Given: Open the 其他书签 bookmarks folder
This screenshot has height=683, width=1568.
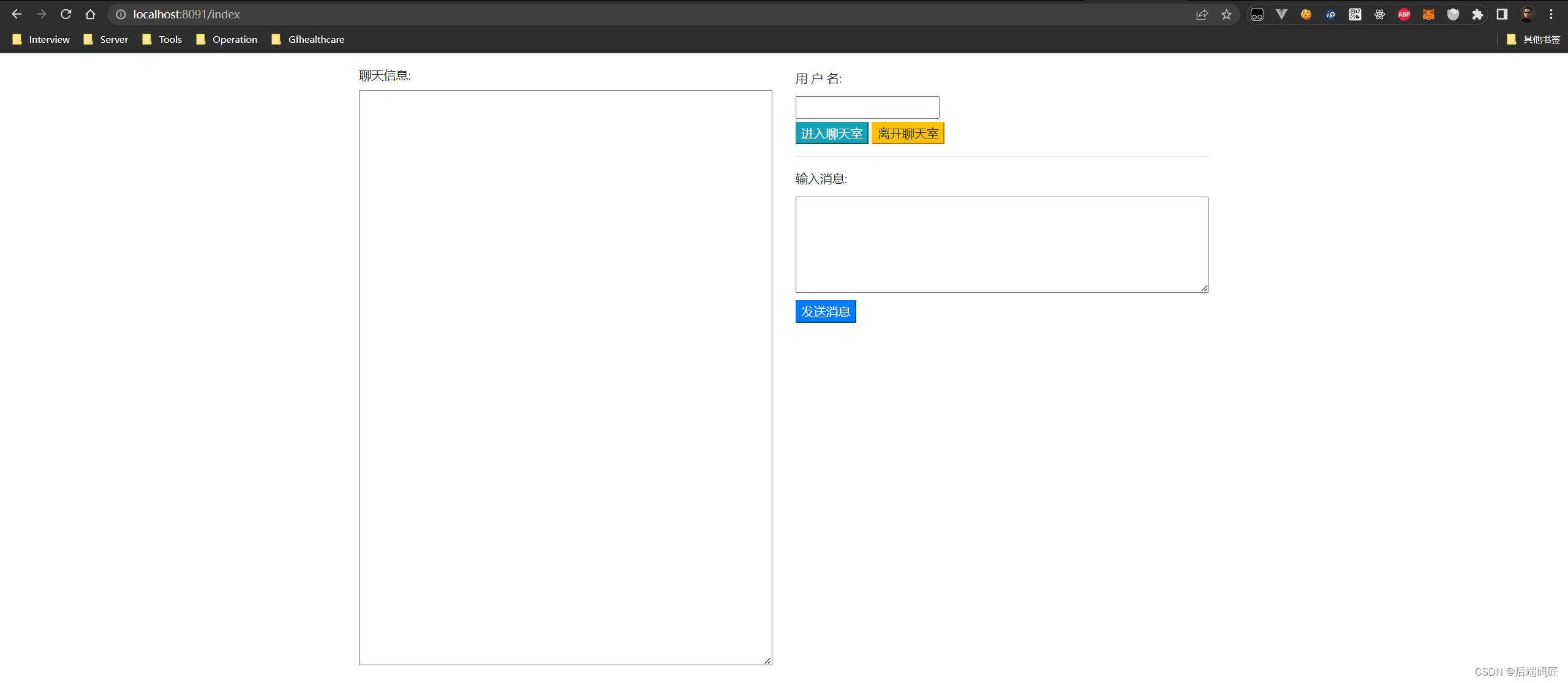Looking at the screenshot, I should pos(1534,39).
